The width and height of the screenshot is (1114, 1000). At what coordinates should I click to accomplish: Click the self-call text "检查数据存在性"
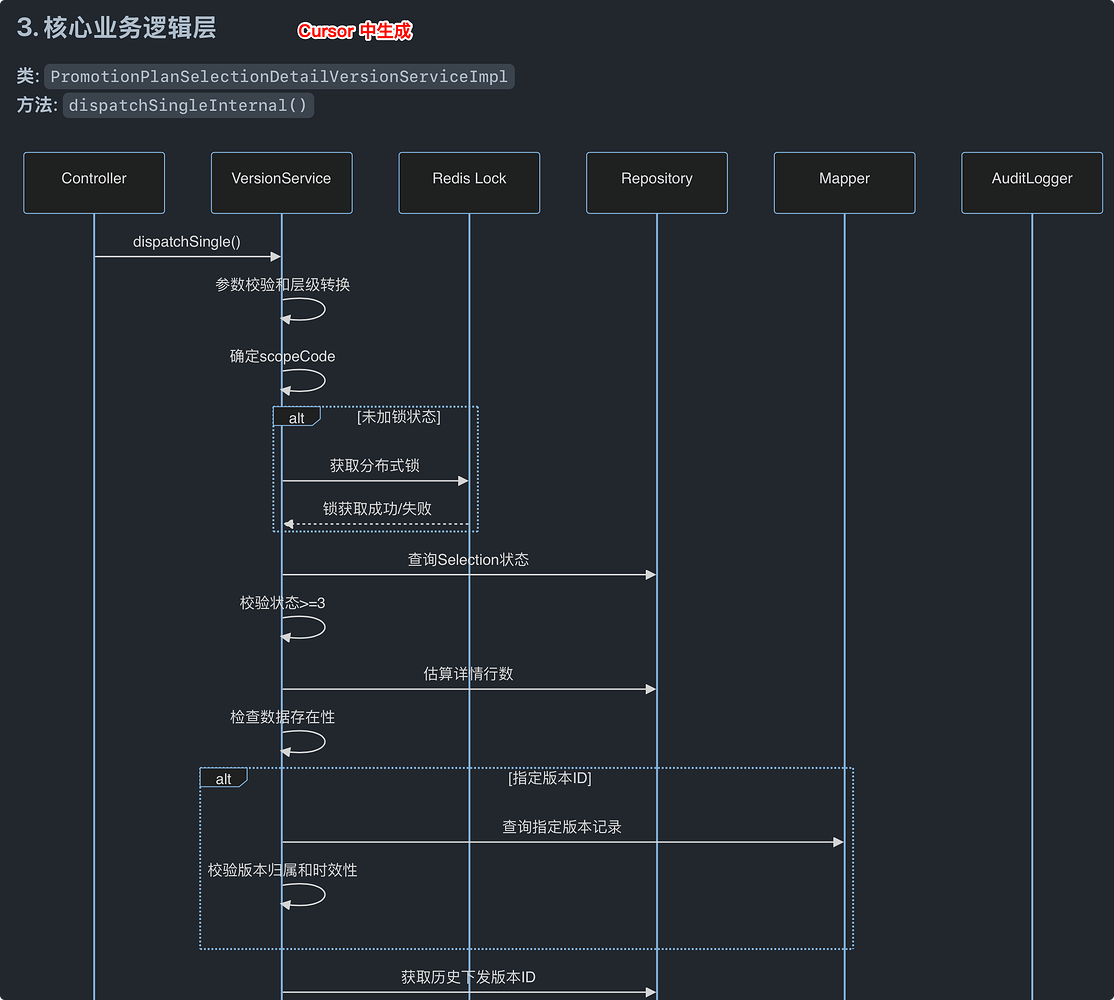pos(283,717)
